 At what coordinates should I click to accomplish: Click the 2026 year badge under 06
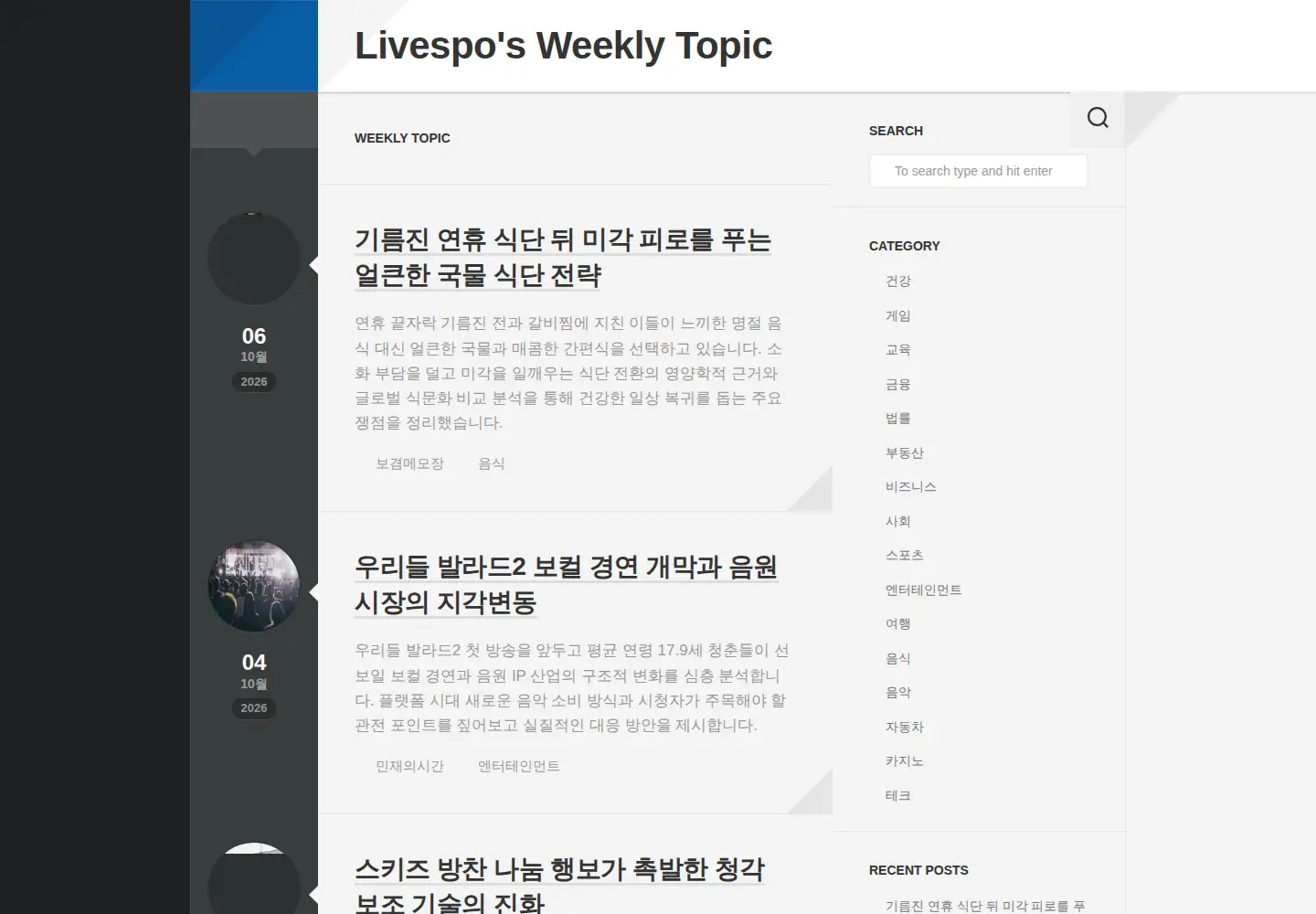254,381
